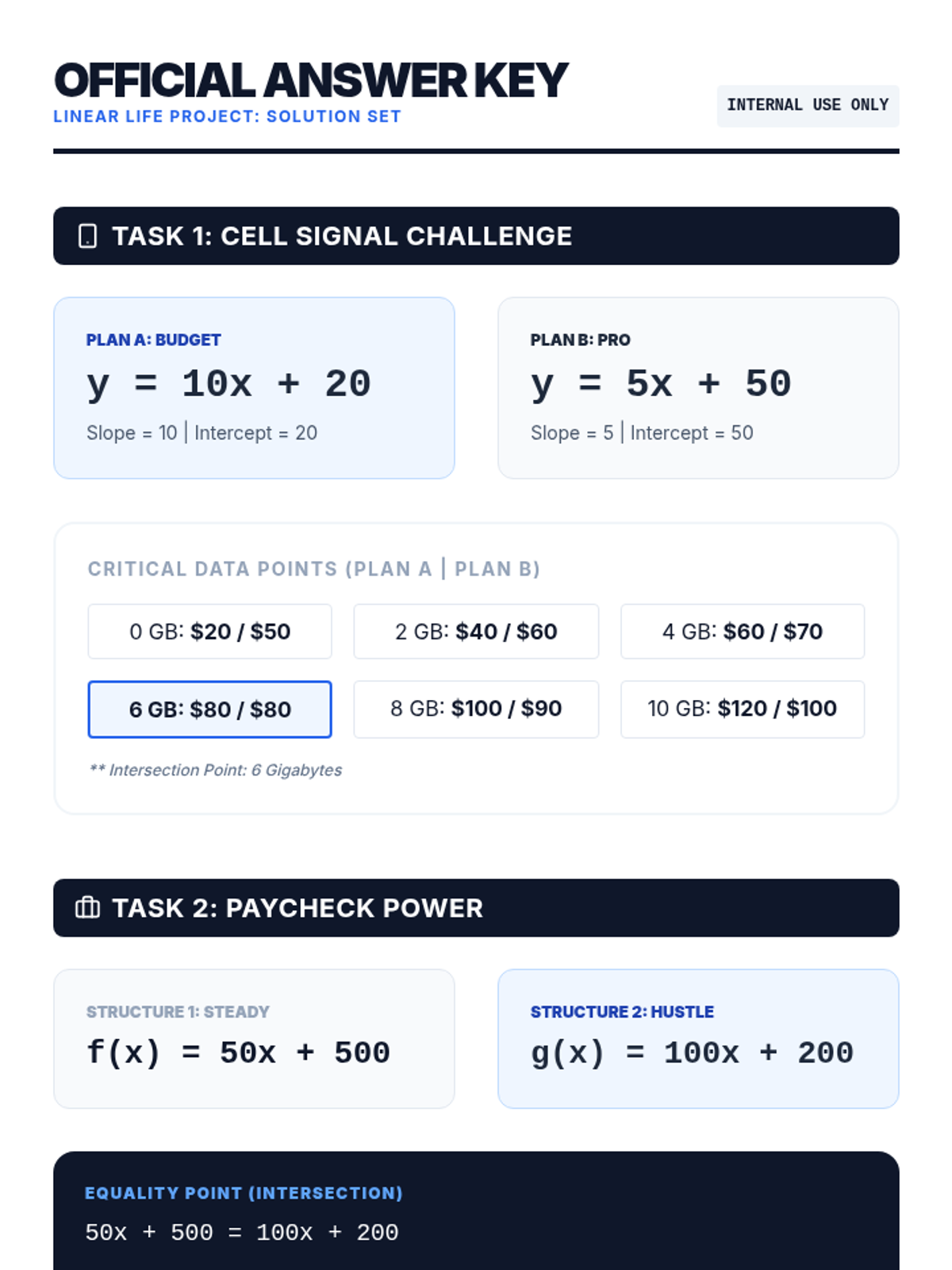Select the 0 GB: $20 / $50 data point
Viewport: 952px width, 1270px height.
pos(209,631)
